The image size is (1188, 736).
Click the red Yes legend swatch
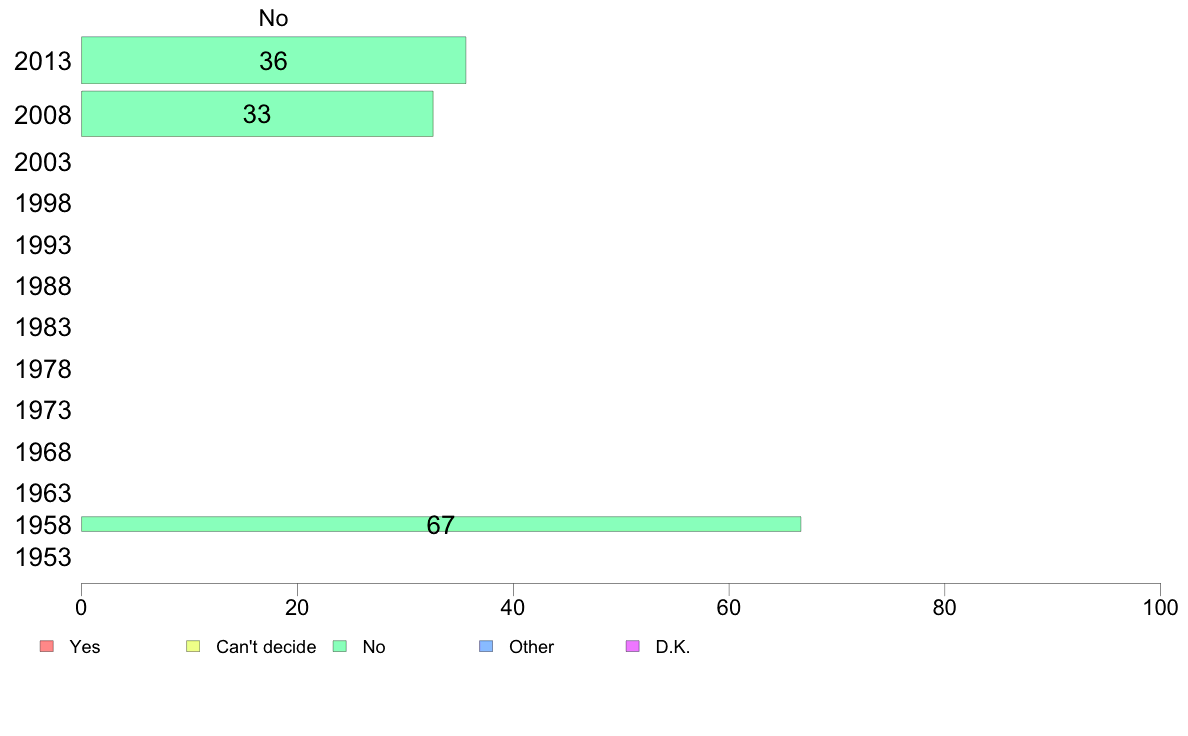click(x=47, y=646)
